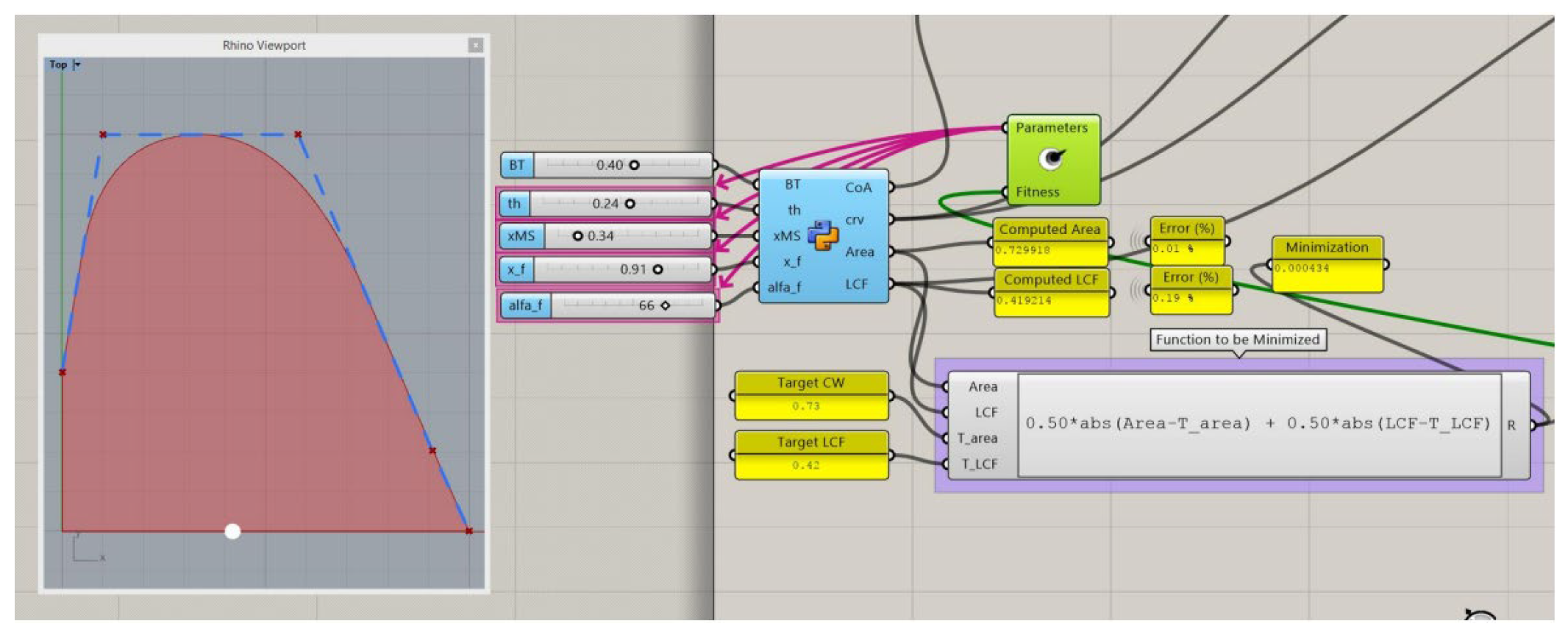Click the alfa_f slider diamond handle
The image size is (1568, 635).
pos(665,305)
